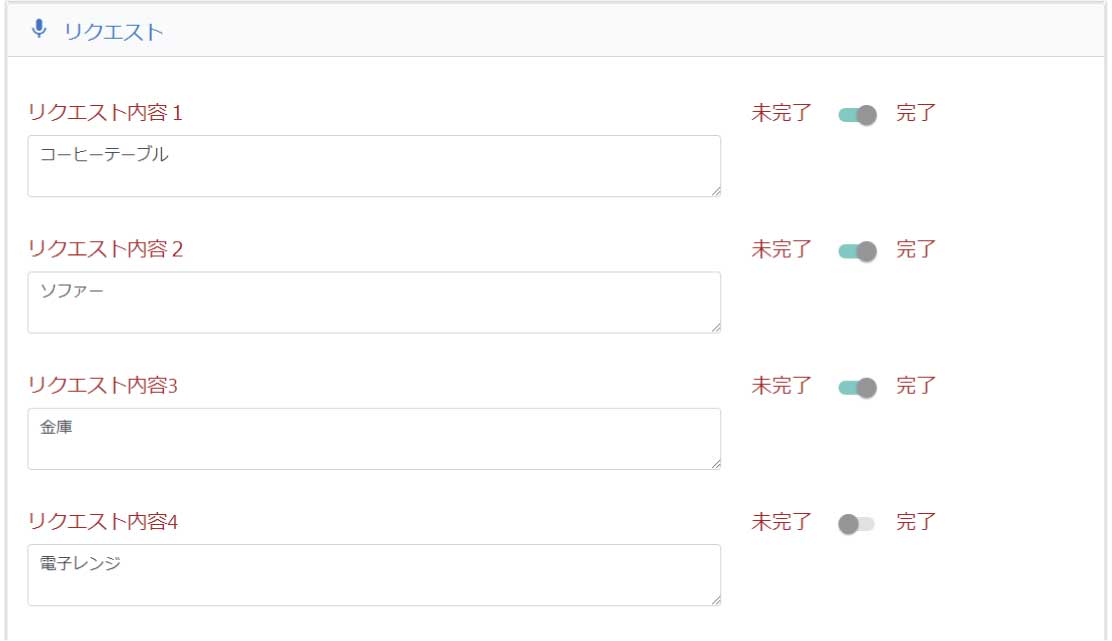Click the resize grip of コーヒーテーブル box
This screenshot has width=1112, height=641.
coord(716,191)
